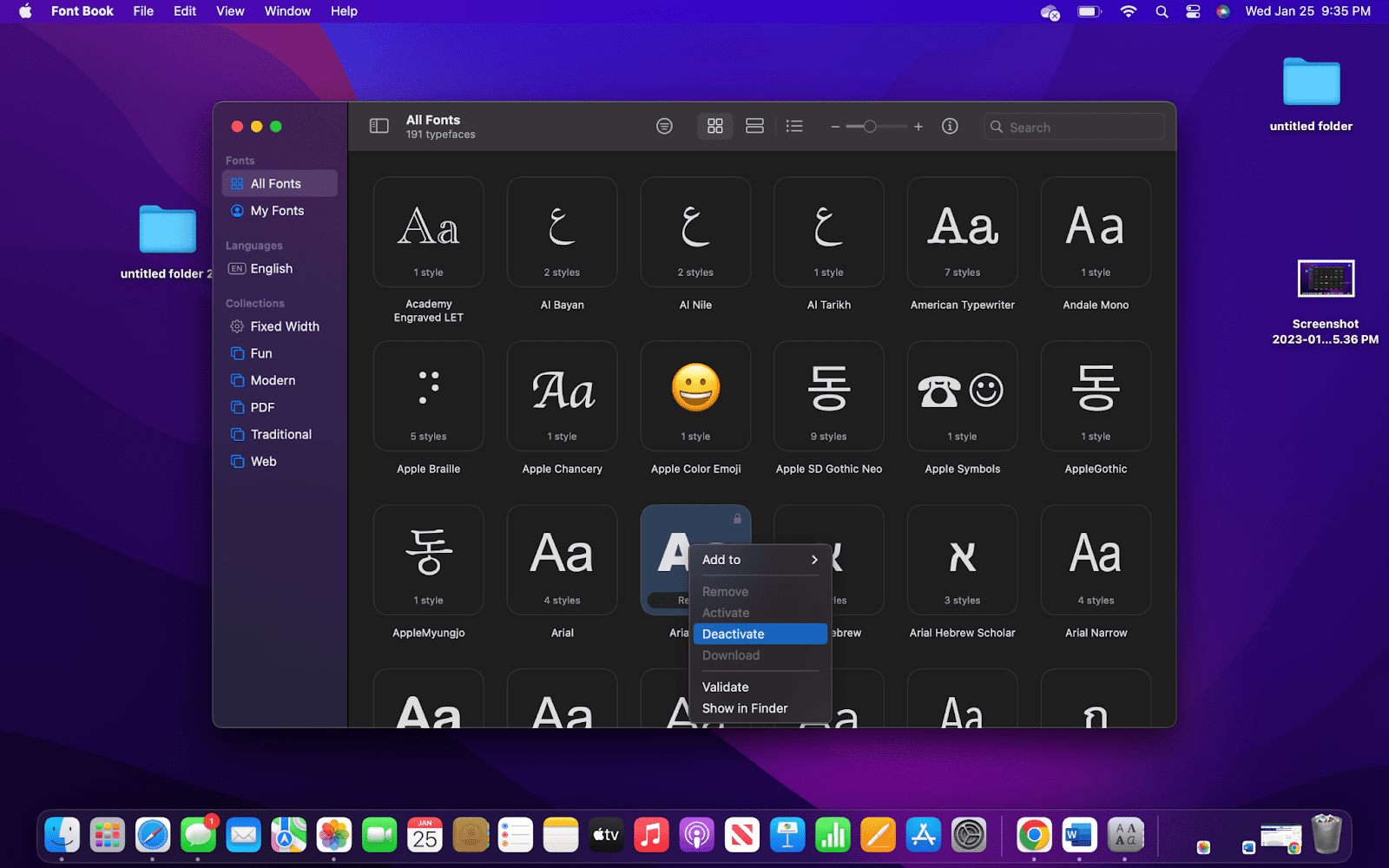Viewport: 1389px width, 868px height.
Task: Open the PDF collection
Action: (x=280, y=407)
